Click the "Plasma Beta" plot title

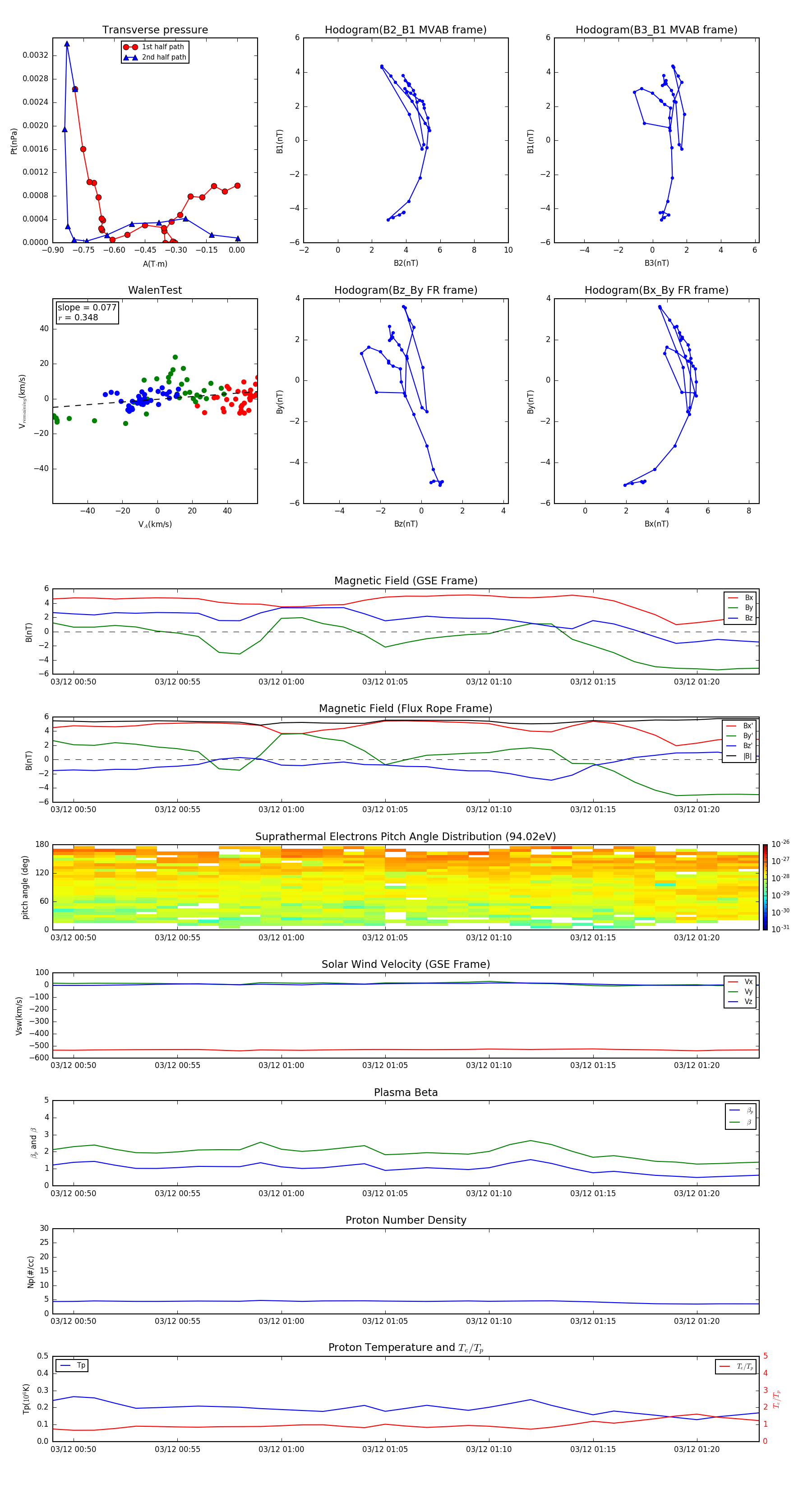pos(406,1092)
